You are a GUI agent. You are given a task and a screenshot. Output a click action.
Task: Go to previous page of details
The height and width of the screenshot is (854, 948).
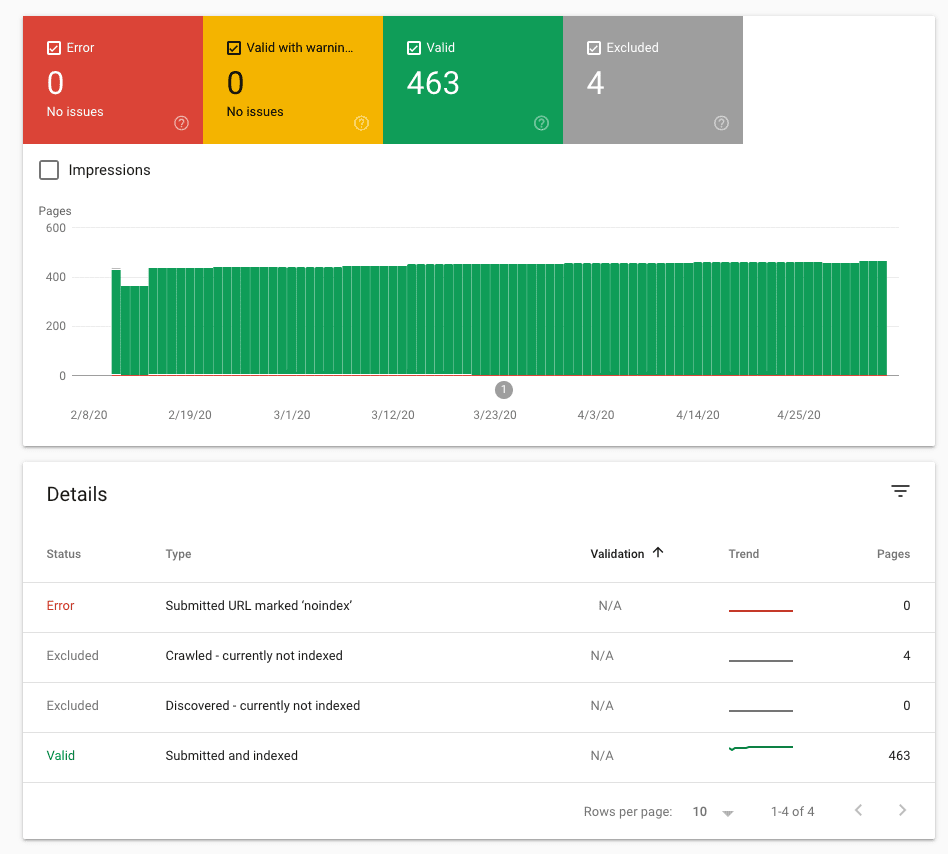pos(859,810)
